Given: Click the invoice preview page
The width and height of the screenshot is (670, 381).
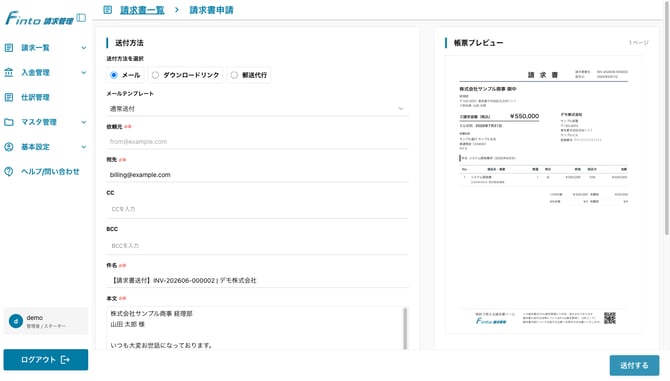Looking at the screenshot, I should (543, 194).
